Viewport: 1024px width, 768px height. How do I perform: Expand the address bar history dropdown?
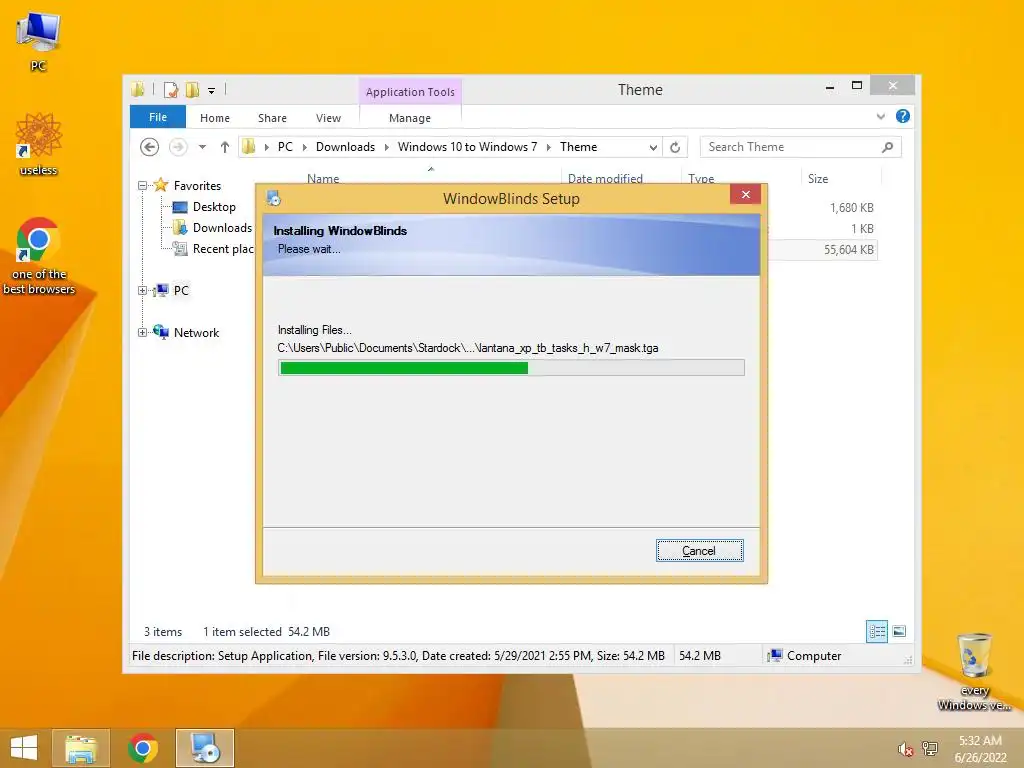[653, 148]
